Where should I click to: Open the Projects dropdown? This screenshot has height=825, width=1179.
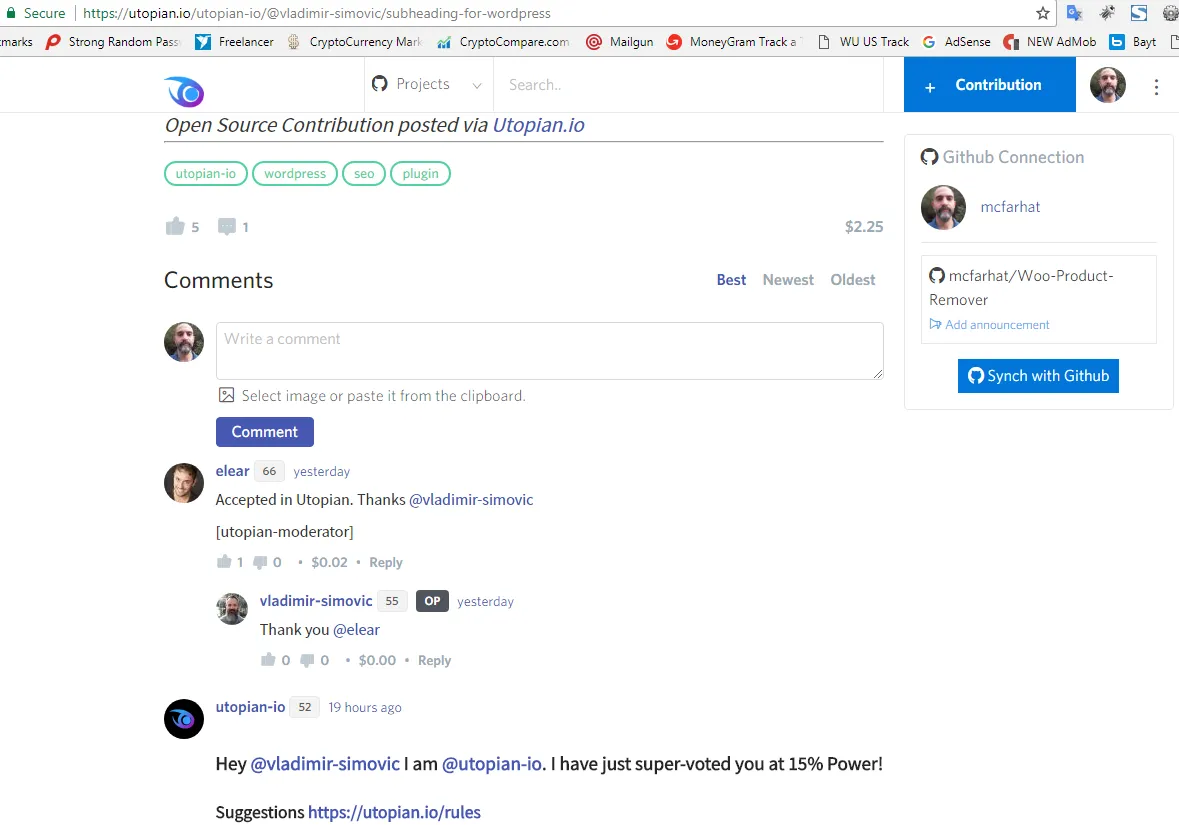(x=426, y=84)
